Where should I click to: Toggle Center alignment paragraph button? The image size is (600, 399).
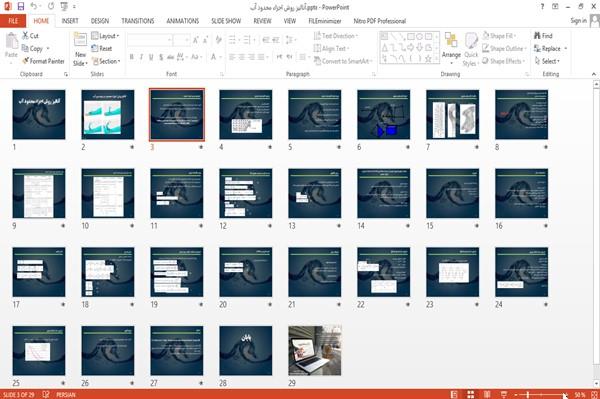(241, 57)
